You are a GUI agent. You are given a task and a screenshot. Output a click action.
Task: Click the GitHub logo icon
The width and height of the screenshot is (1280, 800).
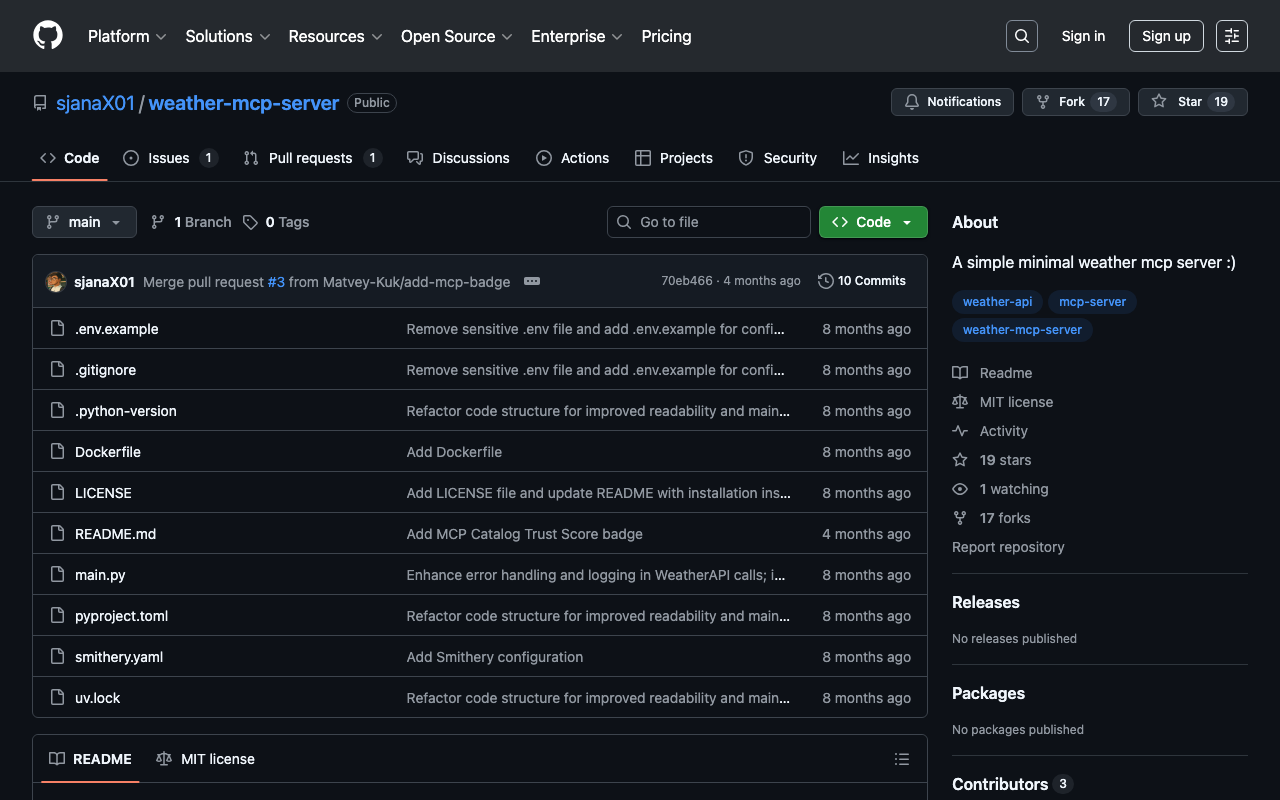(x=48, y=36)
